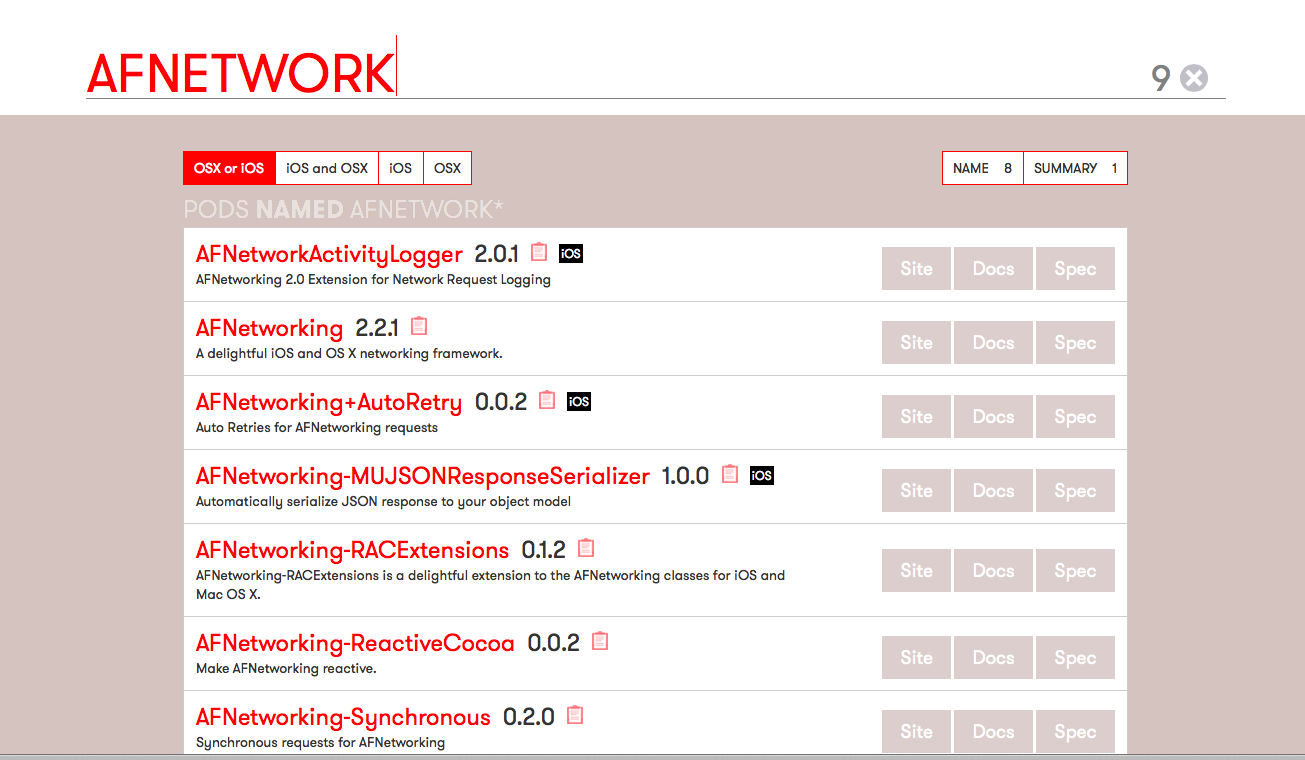The width and height of the screenshot is (1305, 760).
Task: Open Docs for AFNetworking+AutoRetry
Action: pyautogui.click(x=993, y=417)
